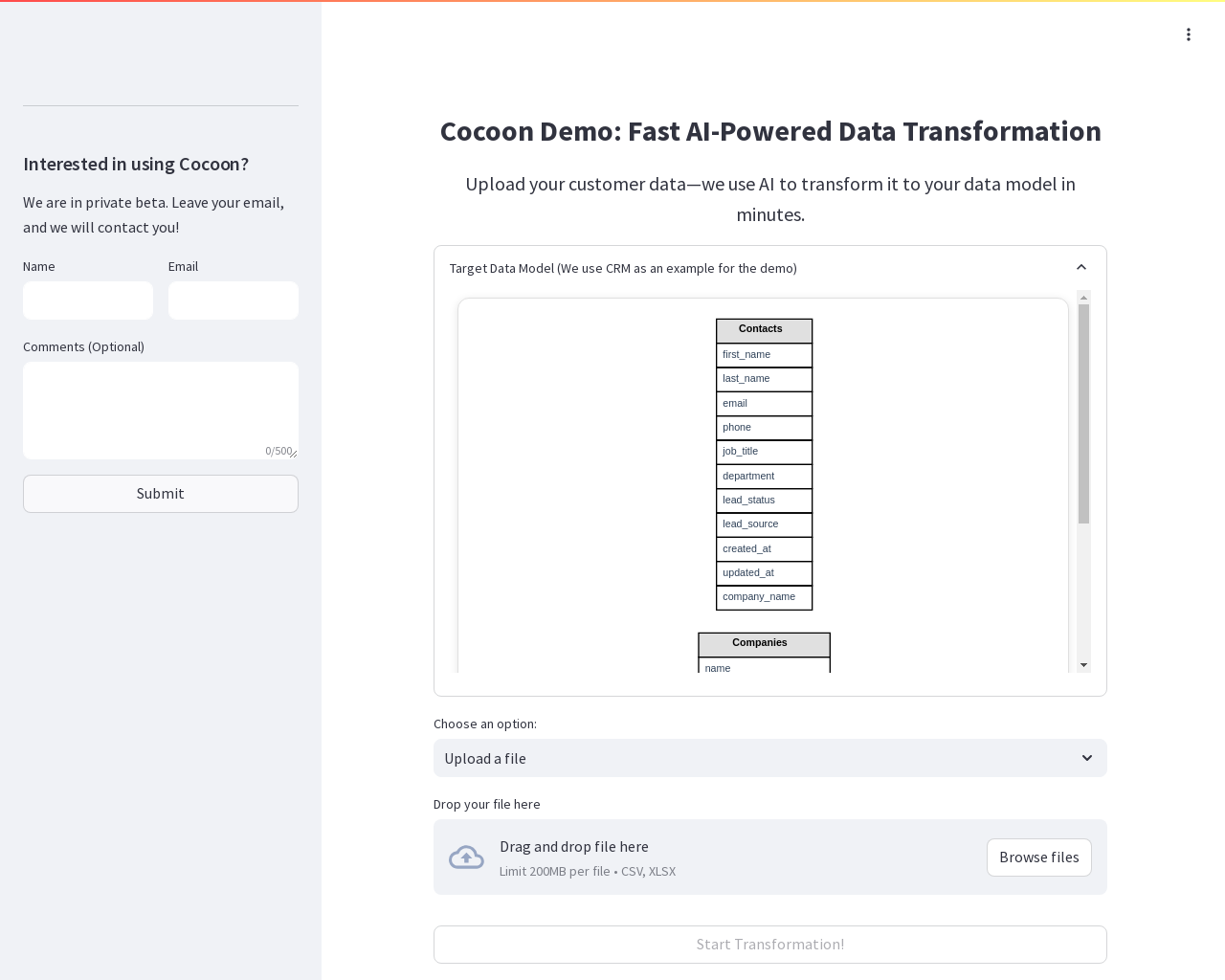
Task: Click the 'Limit 200MB per file' note
Action: point(588,872)
